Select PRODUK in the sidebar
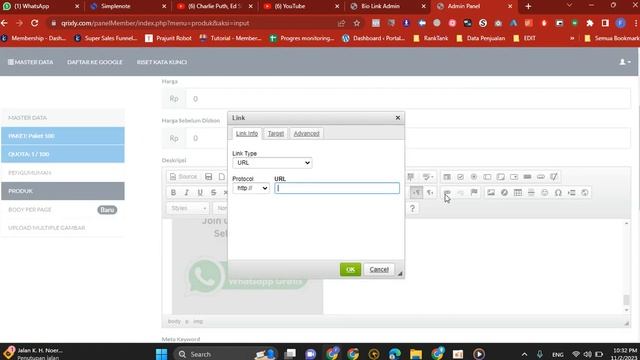 tap(63, 191)
